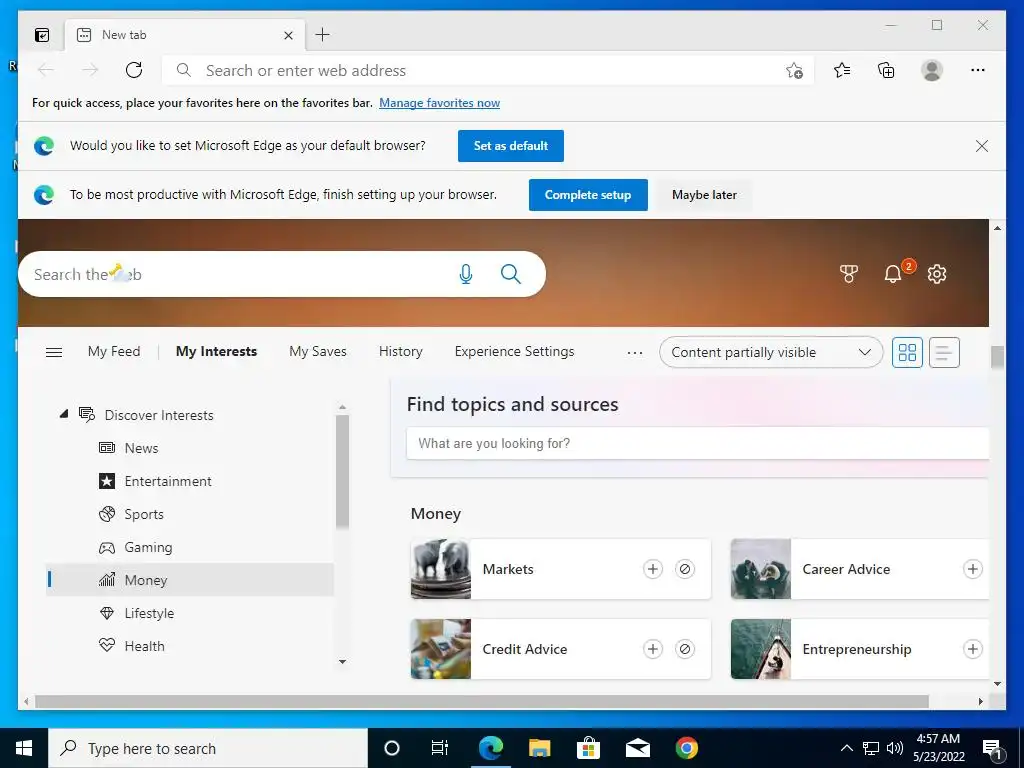1024x768 pixels.
Task: Focus the What are you looking for field
Action: (697, 443)
